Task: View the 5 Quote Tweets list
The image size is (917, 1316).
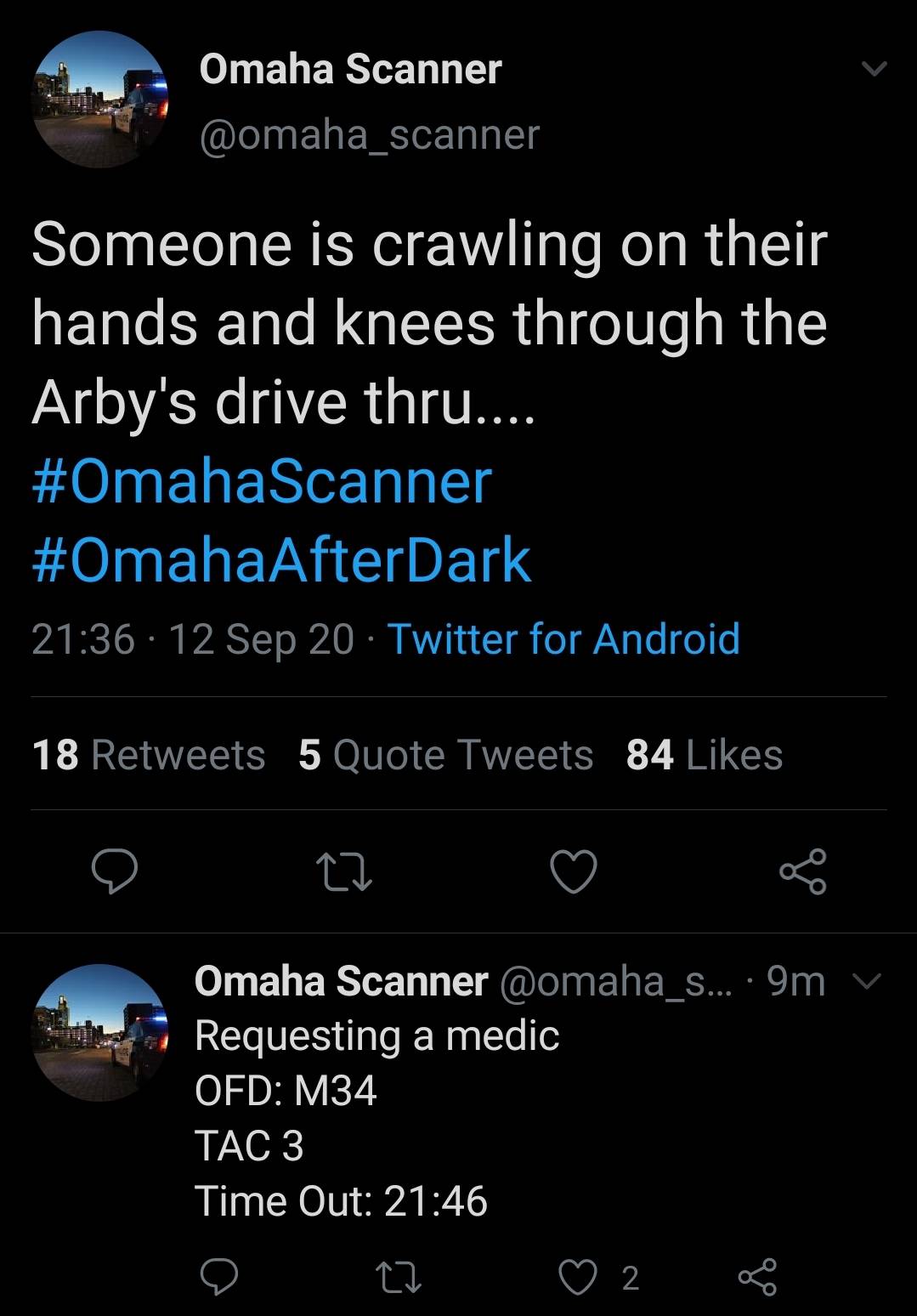Action: click(445, 755)
